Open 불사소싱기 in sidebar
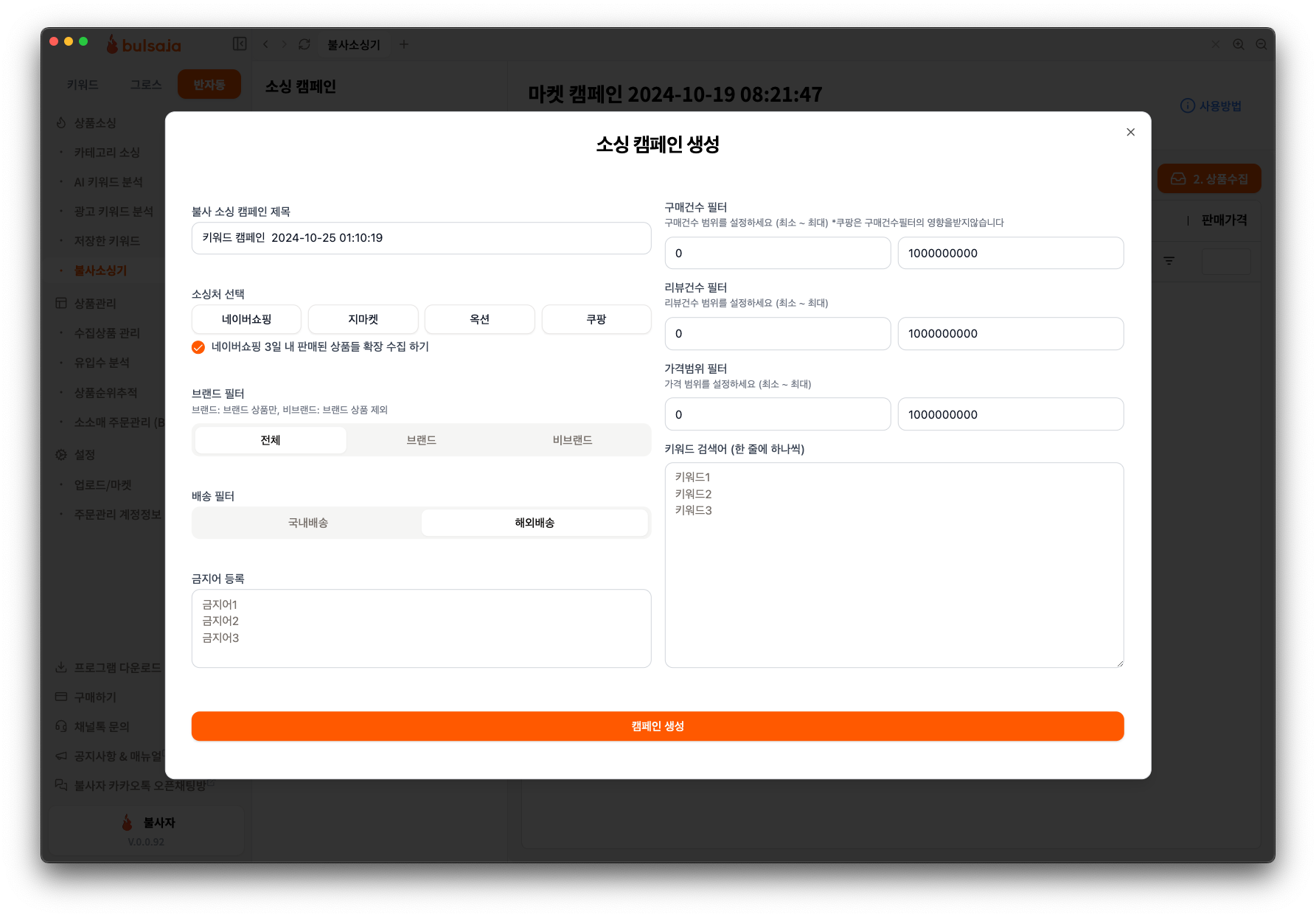 point(100,271)
